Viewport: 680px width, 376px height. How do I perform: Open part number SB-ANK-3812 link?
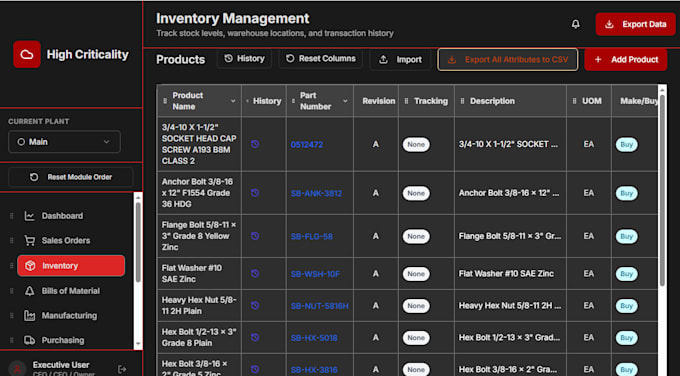click(x=316, y=193)
